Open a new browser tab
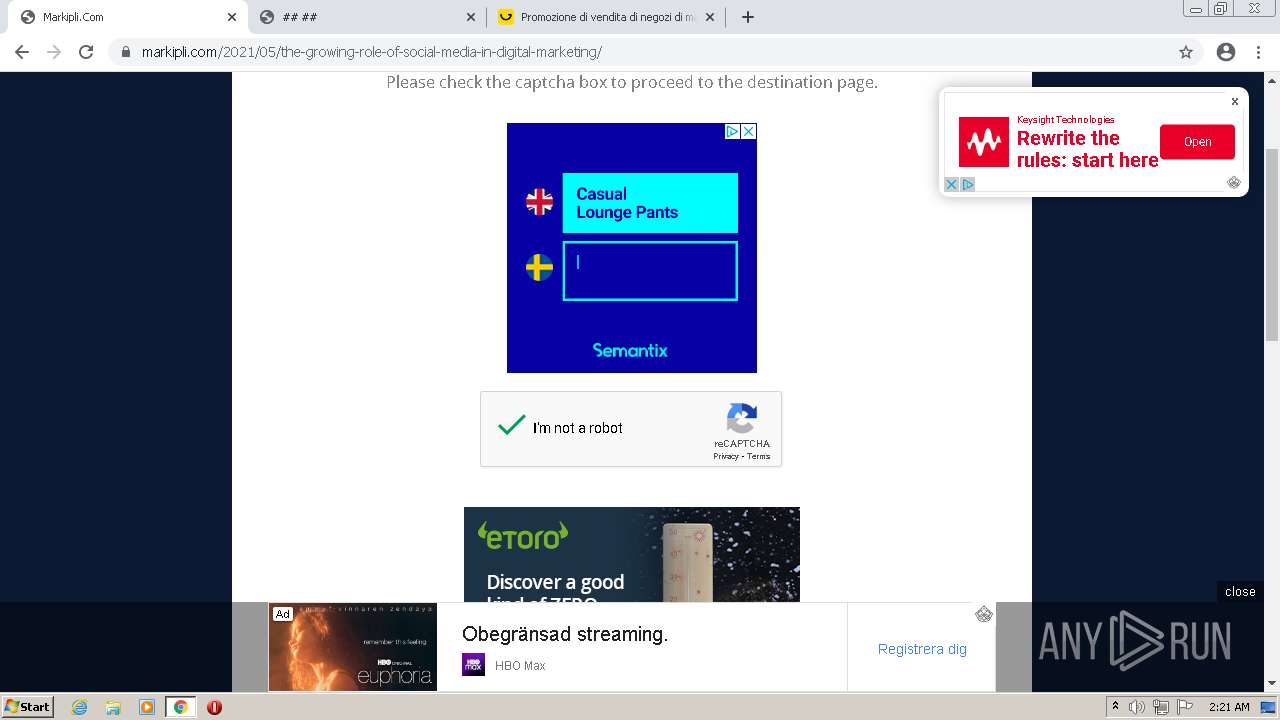Viewport: 1280px width, 720px height. [747, 17]
